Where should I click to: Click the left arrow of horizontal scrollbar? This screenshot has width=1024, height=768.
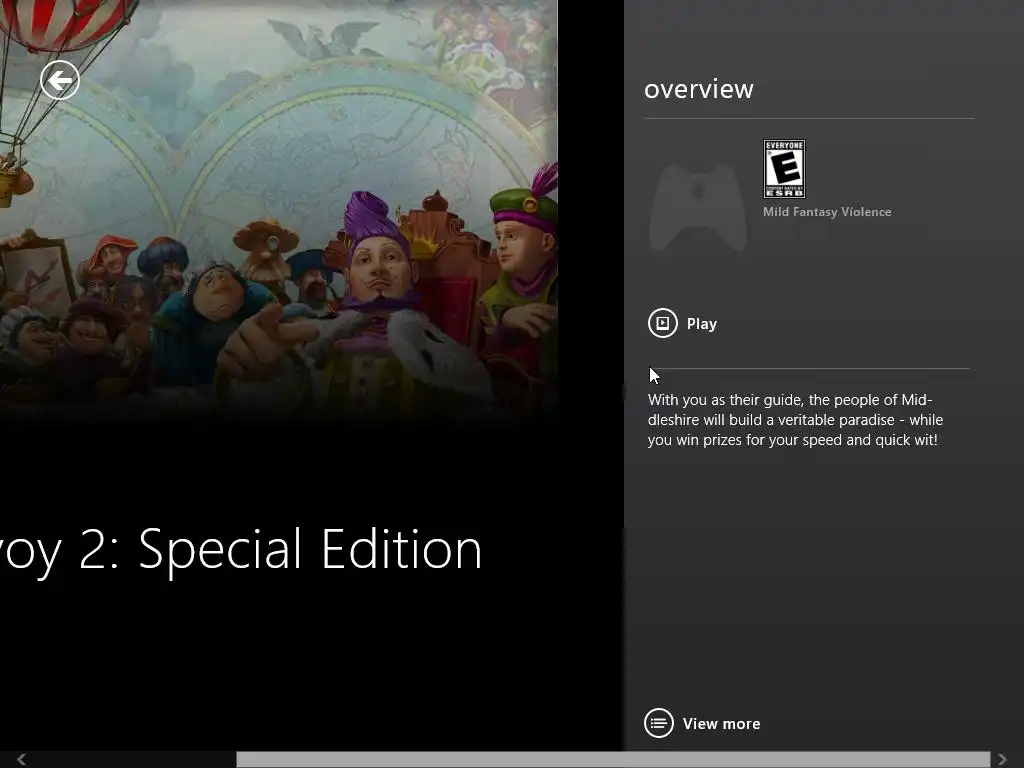[x=22, y=759]
